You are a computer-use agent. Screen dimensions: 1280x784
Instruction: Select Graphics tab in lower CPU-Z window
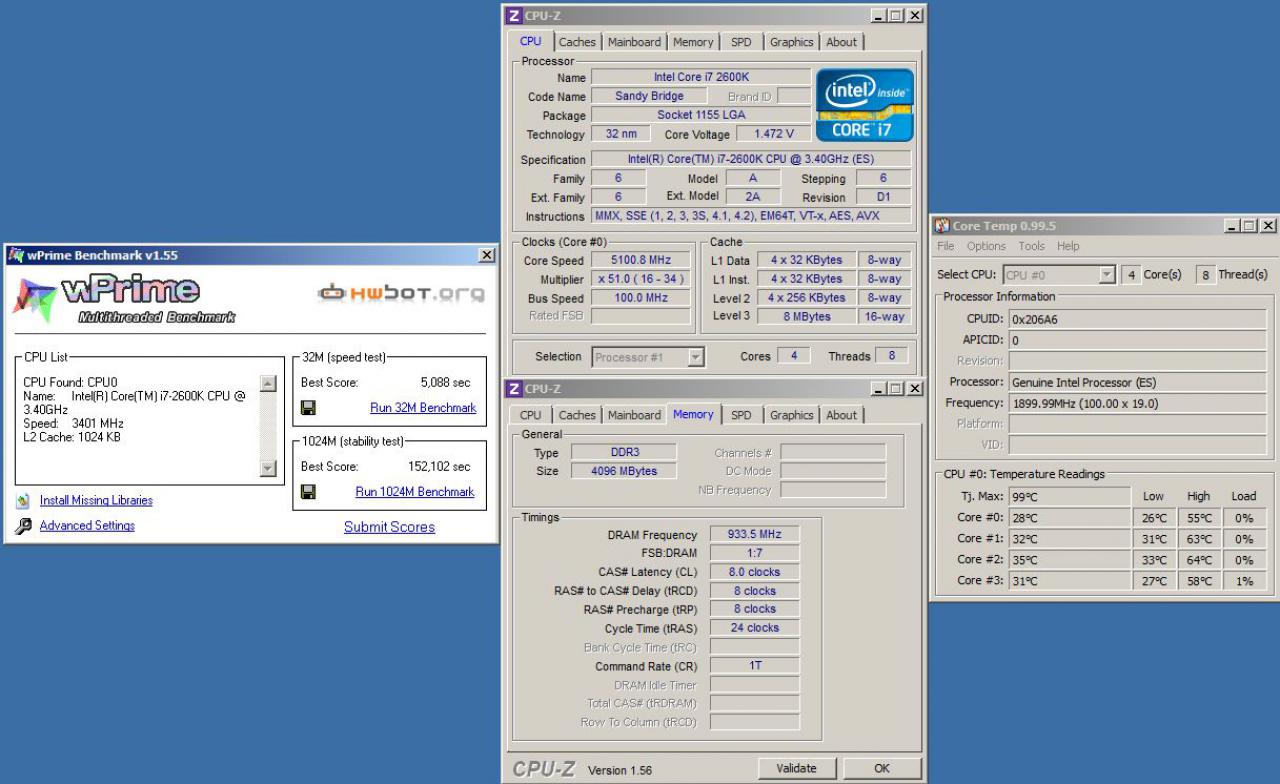point(792,415)
